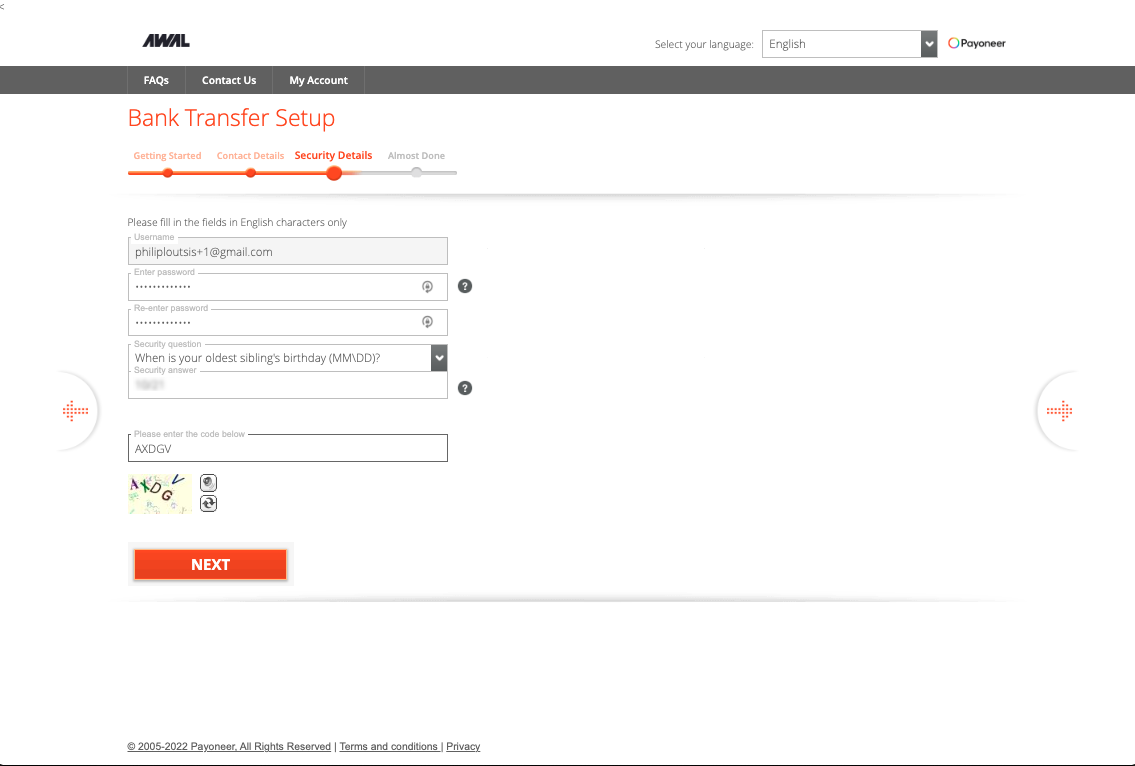Expand the Security question dropdown

438,358
